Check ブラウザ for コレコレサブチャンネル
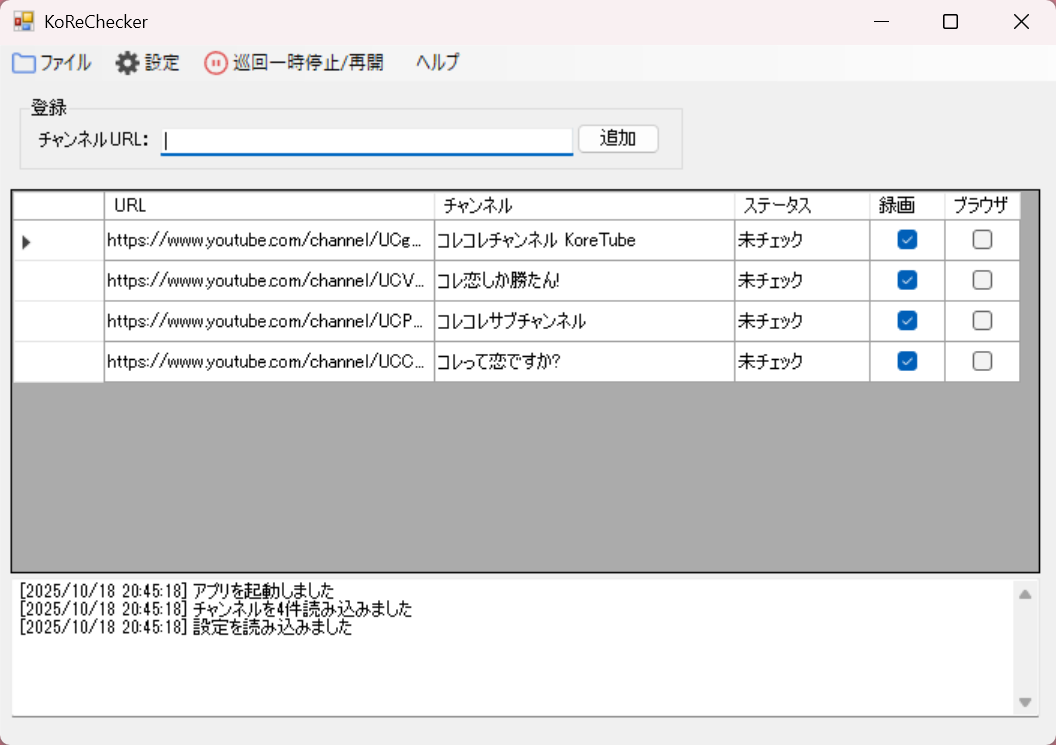Image resolution: width=1056 pixels, height=745 pixels. click(981, 321)
